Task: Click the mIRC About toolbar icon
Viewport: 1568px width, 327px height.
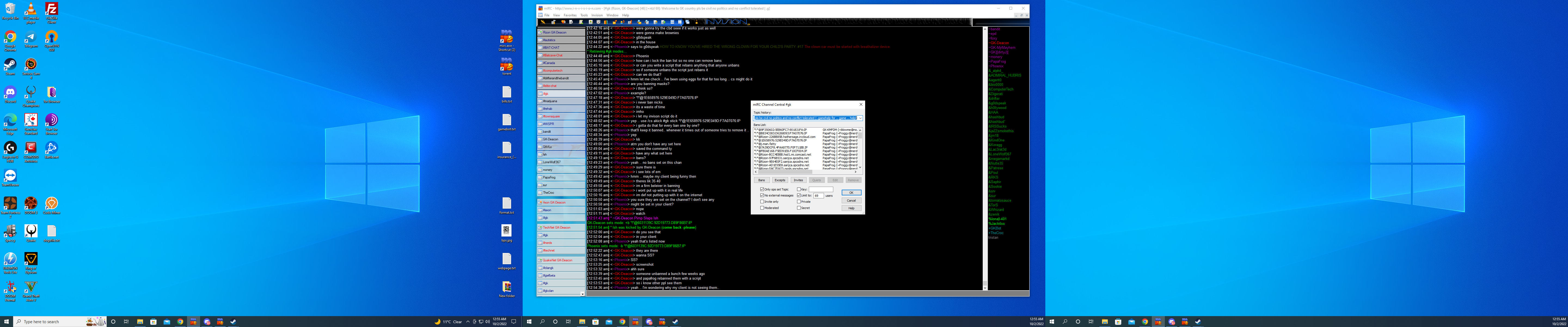Action: (x=697, y=22)
